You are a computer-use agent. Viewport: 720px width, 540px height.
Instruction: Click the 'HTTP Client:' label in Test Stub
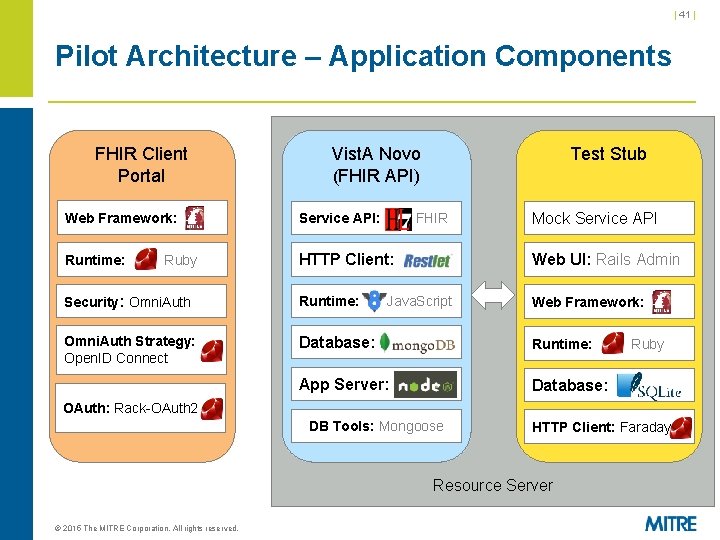tap(573, 428)
